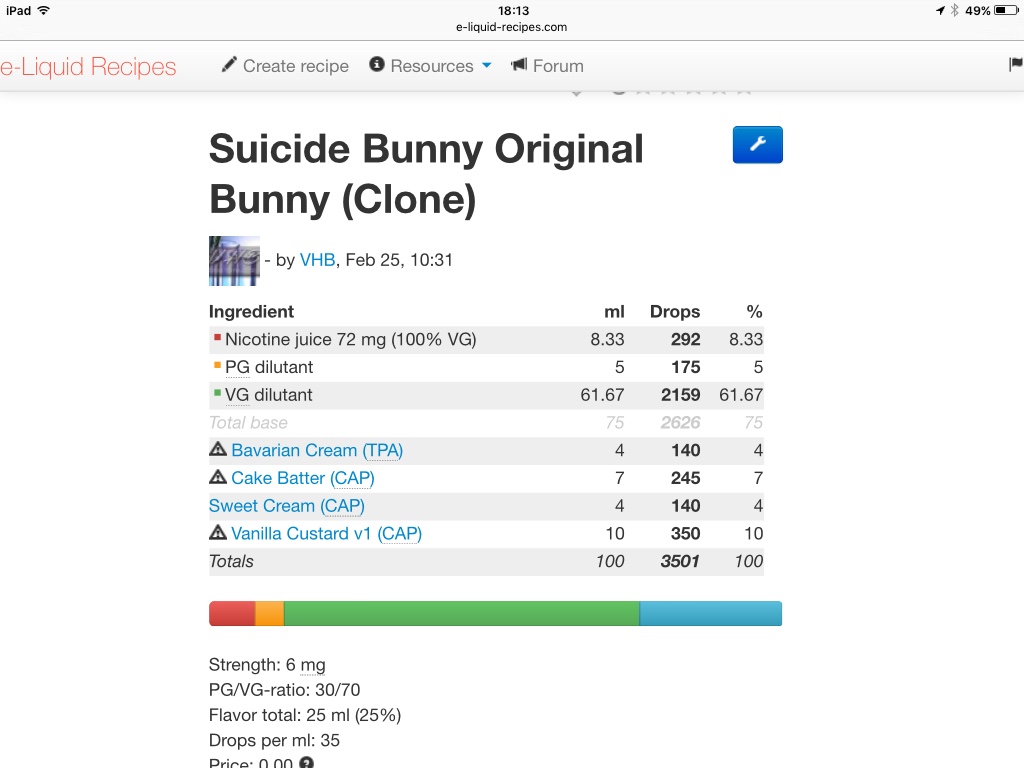Click the info icon beside Resources
This screenshot has height=768, width=1024.
pos(377,65)
